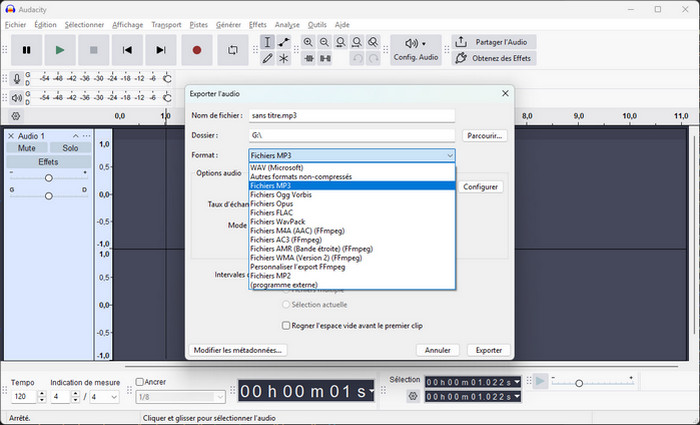Click the Zoom Toggle icon
This screenshot has width=700, height=425.
[x=373, y=42]
